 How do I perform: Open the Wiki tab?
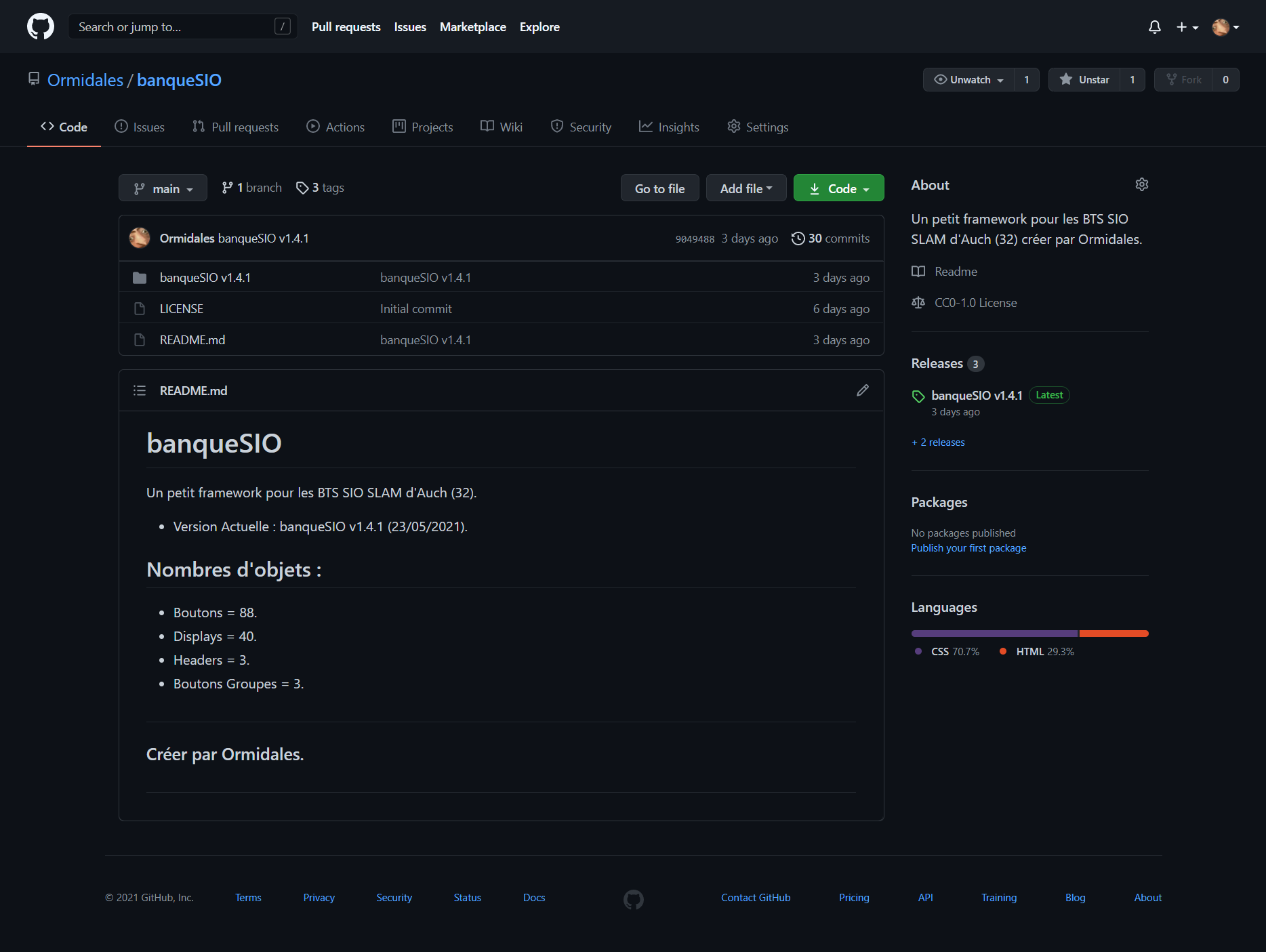pyautogui.click(x=502, y=127)
